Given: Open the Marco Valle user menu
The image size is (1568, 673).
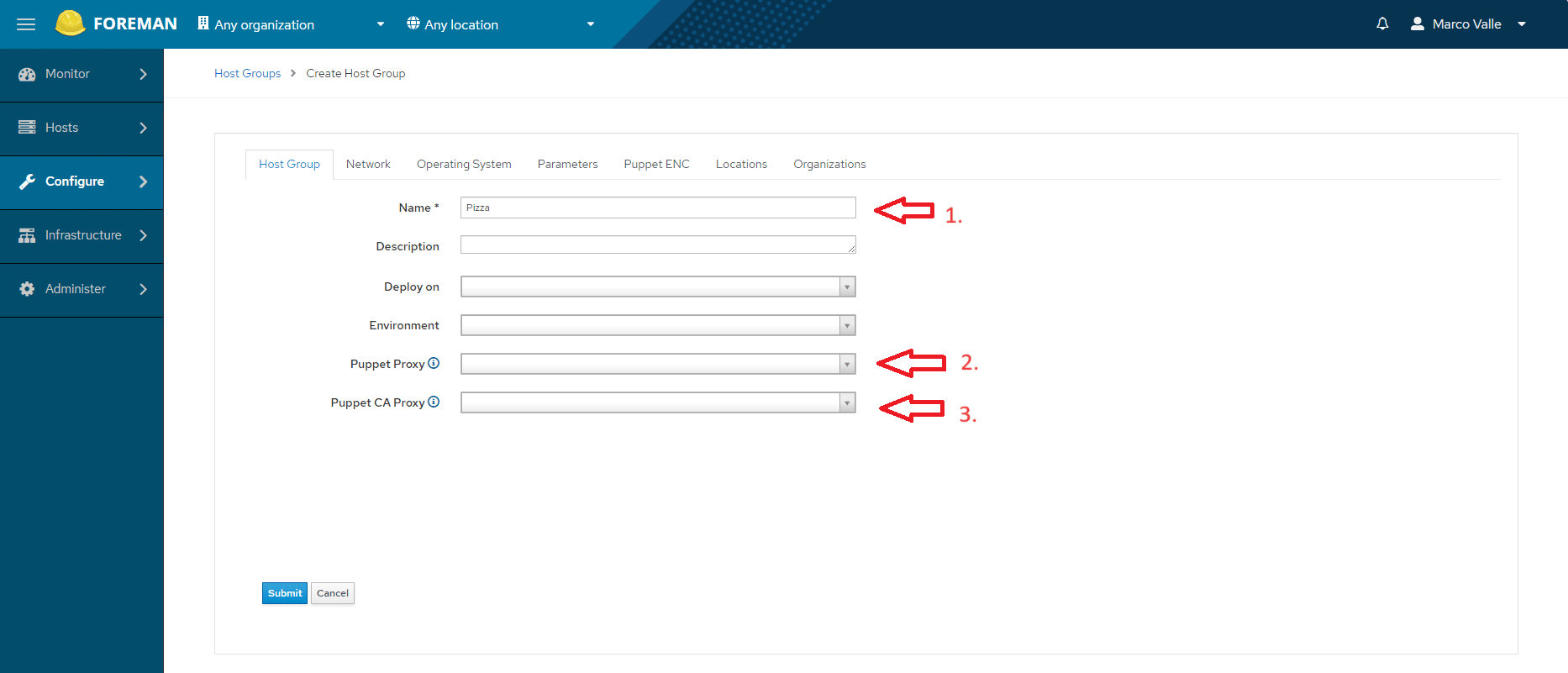Looking at the screenshot, I should point(1468,24).
